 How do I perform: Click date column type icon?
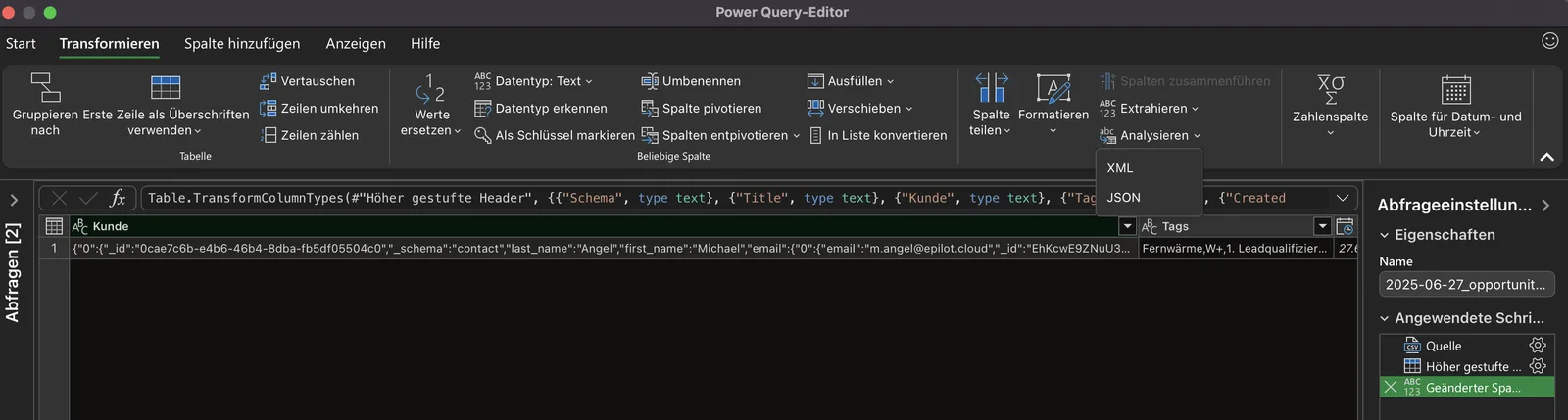pos(1345,226)
